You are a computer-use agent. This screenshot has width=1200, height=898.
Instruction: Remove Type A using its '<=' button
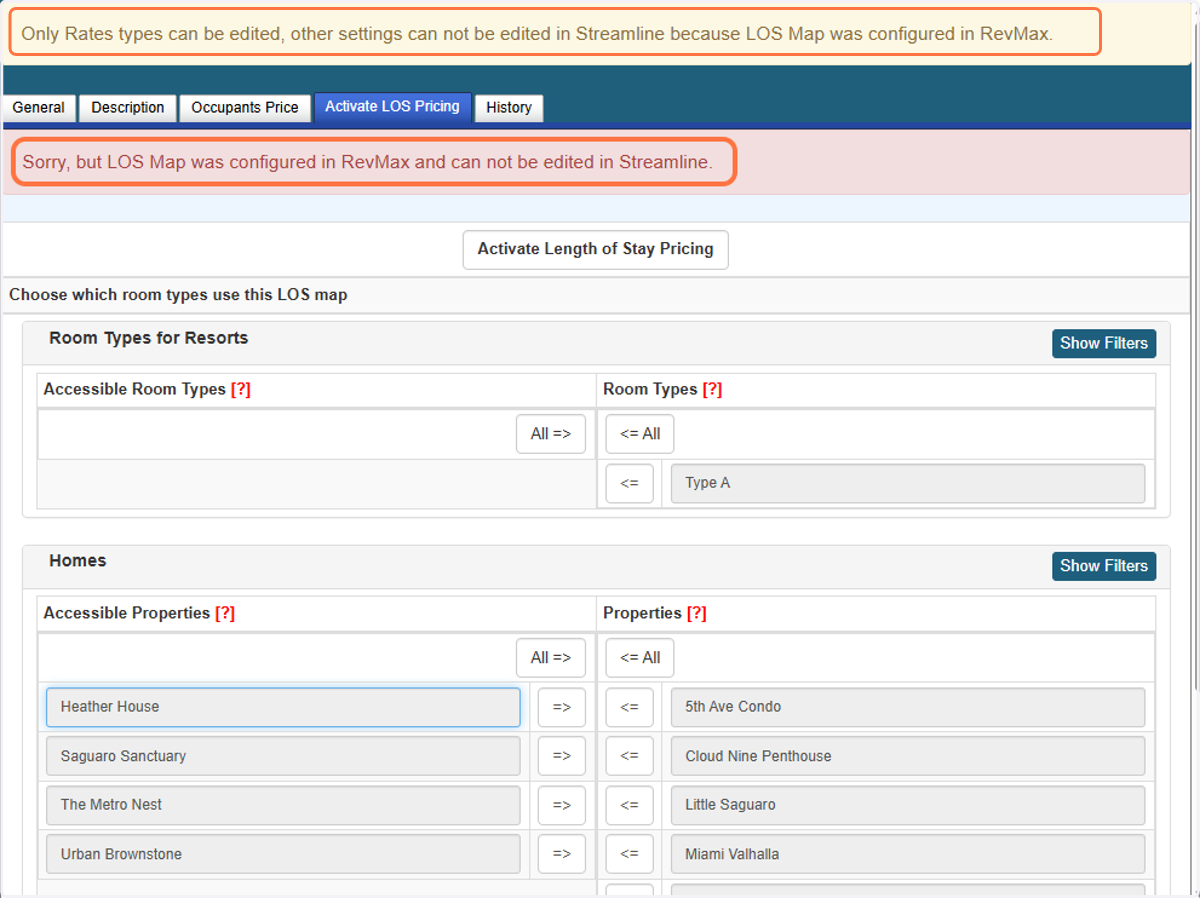coord(629,483)
